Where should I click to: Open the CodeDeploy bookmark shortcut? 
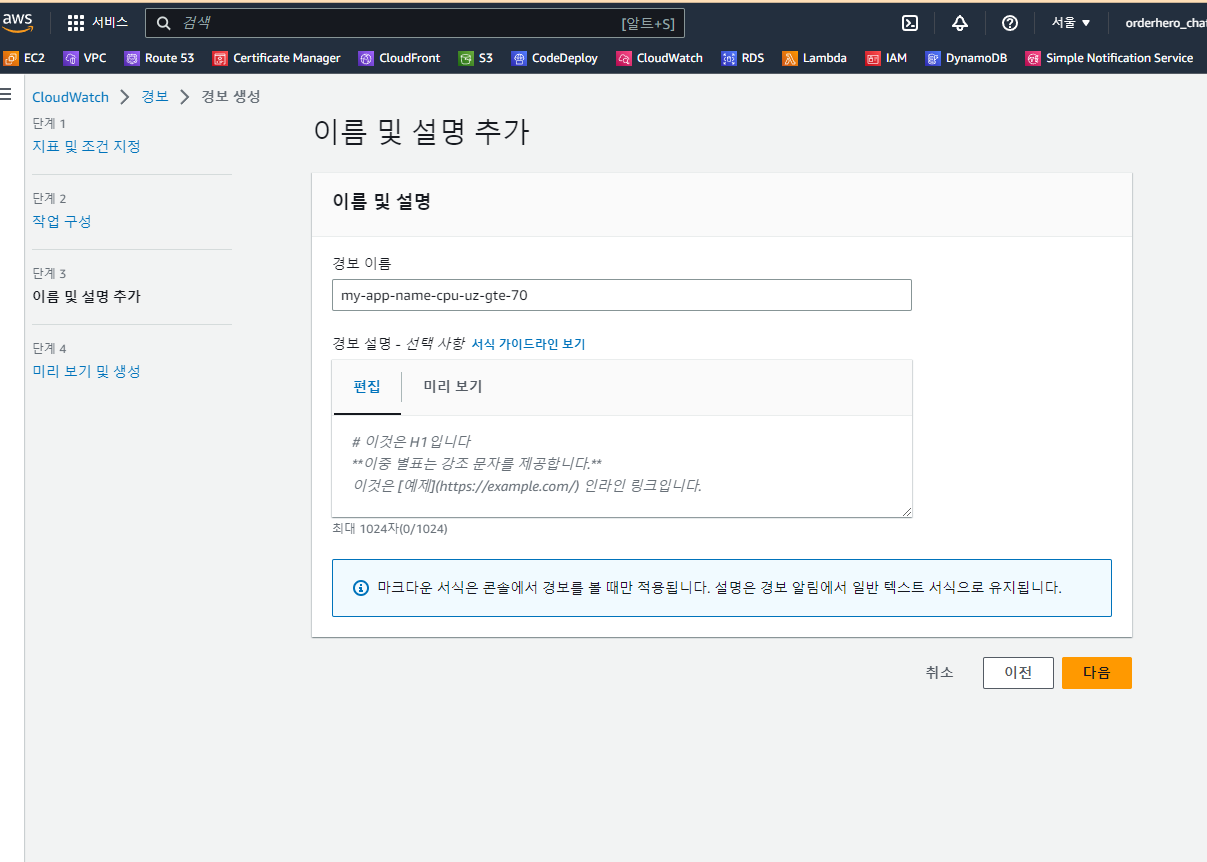(x=555, y=58)
